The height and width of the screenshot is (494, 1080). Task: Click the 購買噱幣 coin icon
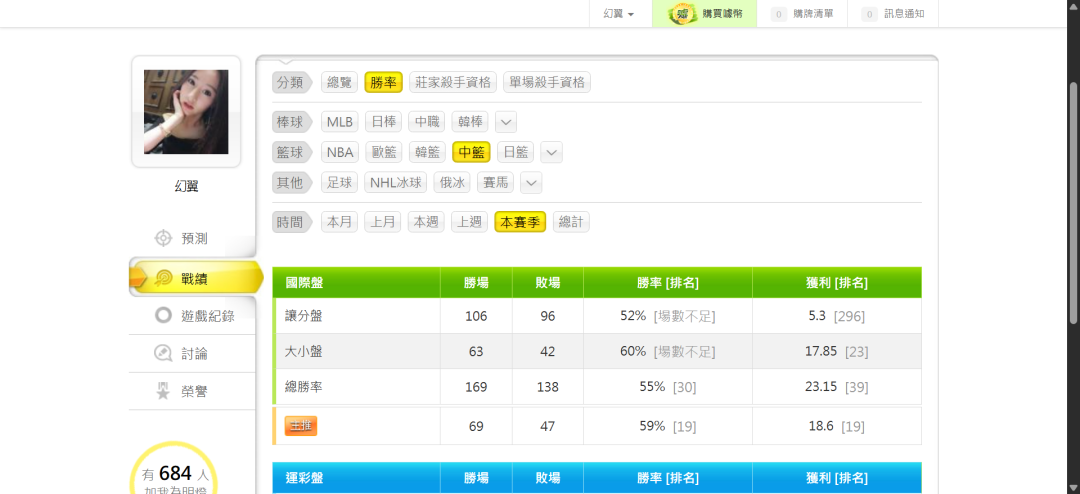pyautogui.click(x=682, y=14)
